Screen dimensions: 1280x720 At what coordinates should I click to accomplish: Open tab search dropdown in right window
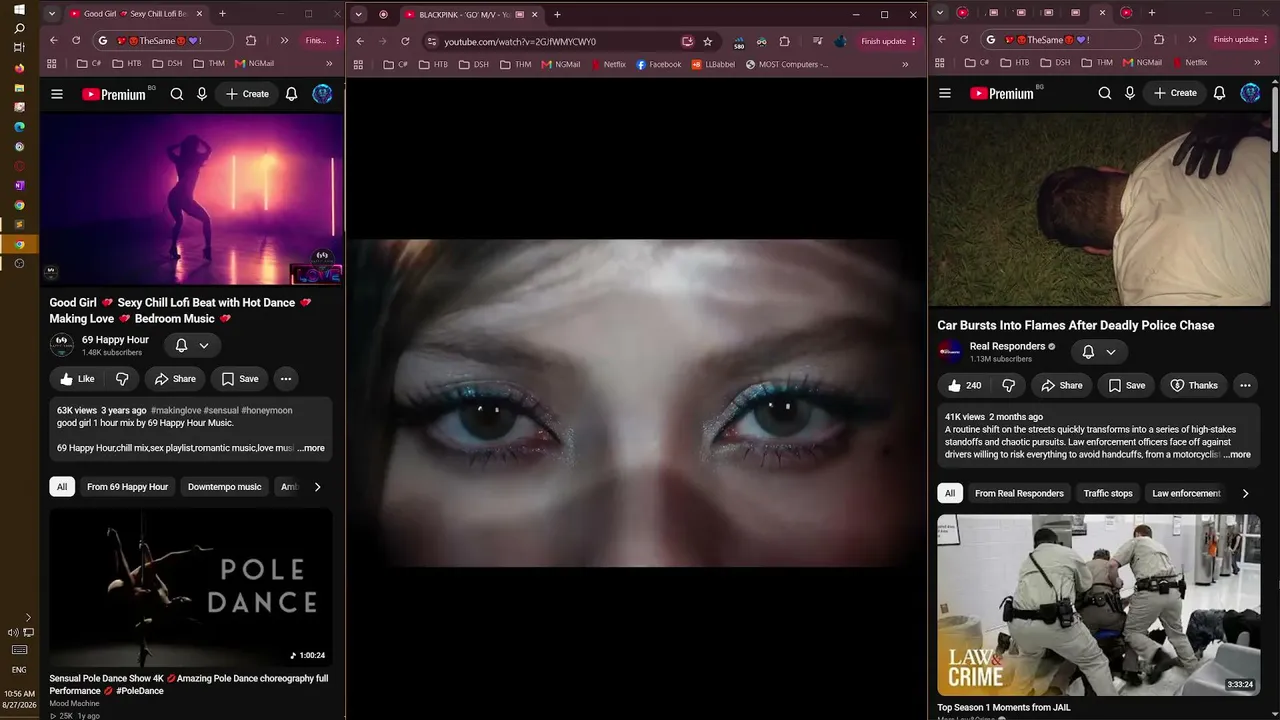(938, 13)
